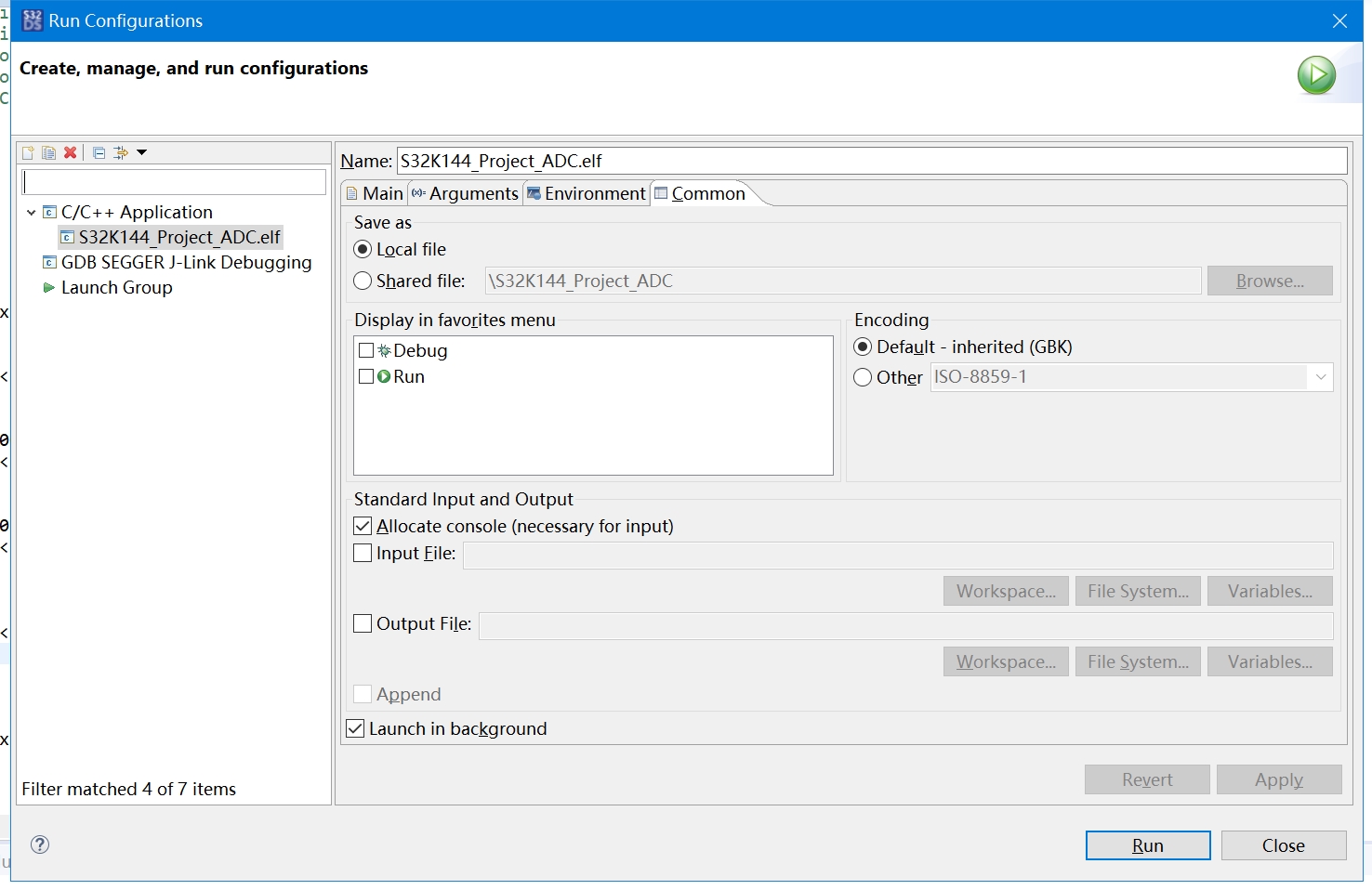
Task: Switch to the Main tab
Action: point(375,194)
